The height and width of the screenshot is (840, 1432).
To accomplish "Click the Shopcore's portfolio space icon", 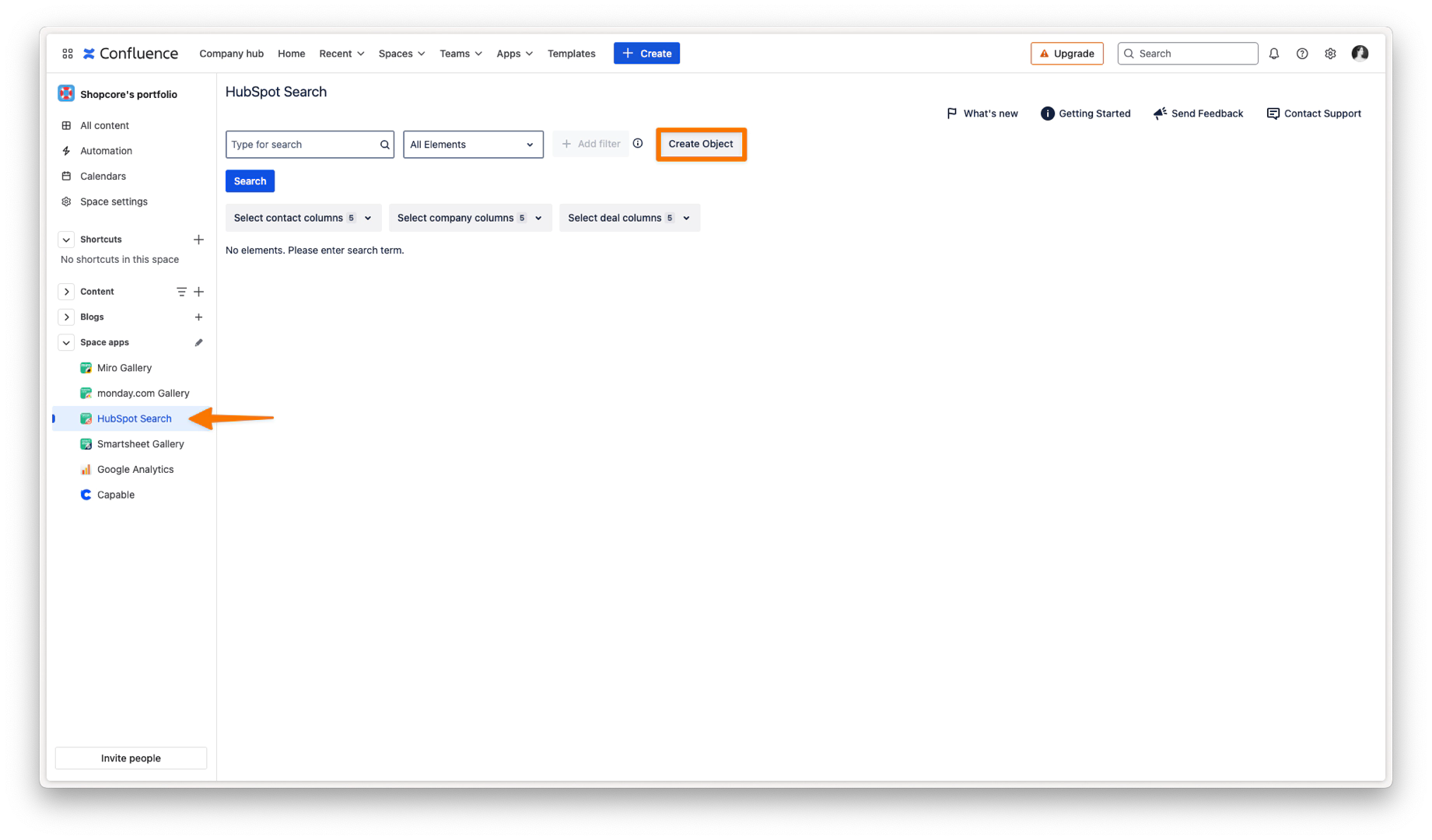I will point(66,93).
